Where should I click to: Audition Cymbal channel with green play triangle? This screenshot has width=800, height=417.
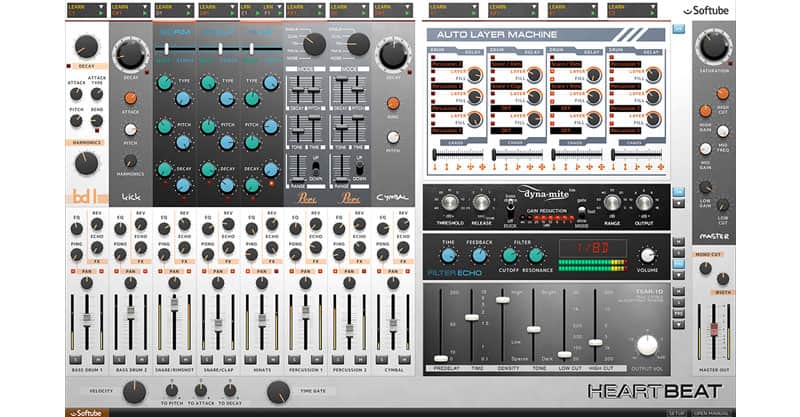click(x=407, y=14)
